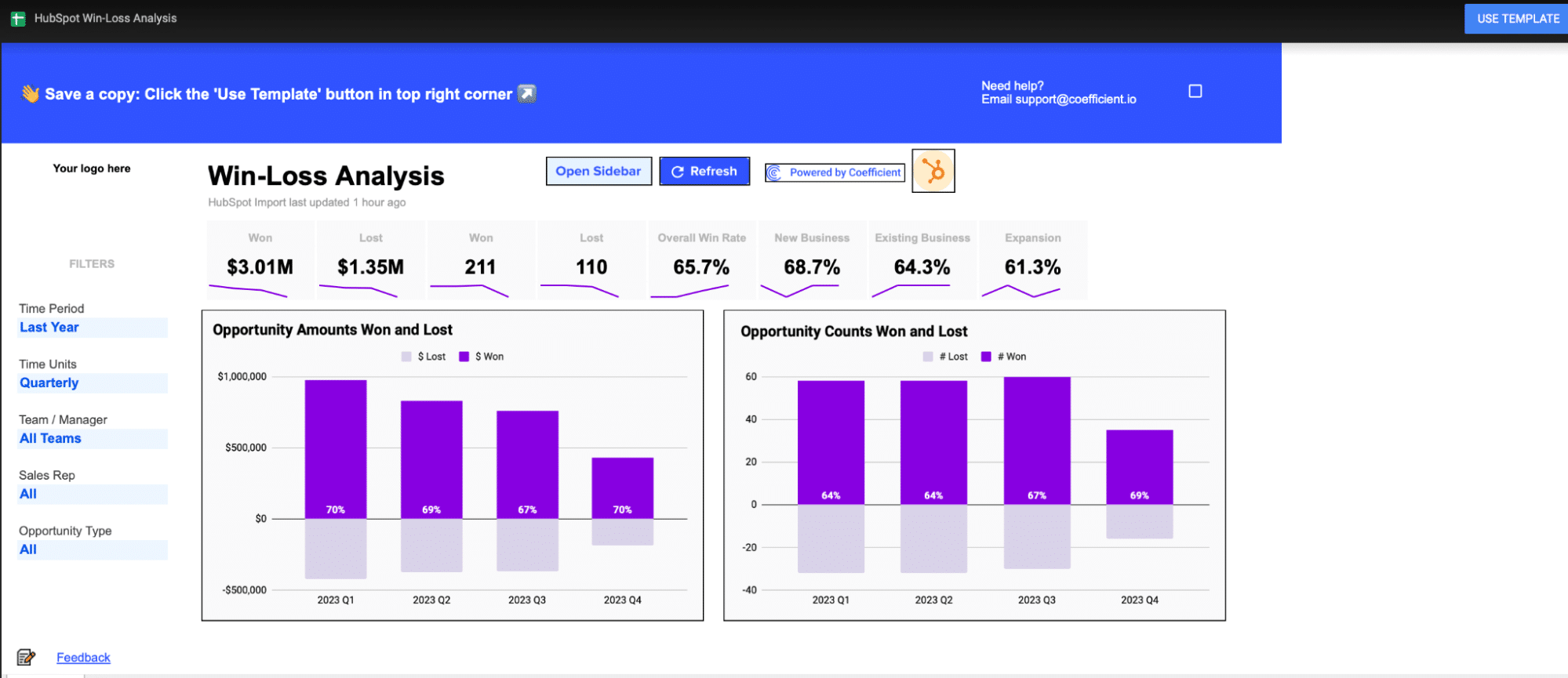Open the Team / Manager All Teams dropdown

[93, 439]
